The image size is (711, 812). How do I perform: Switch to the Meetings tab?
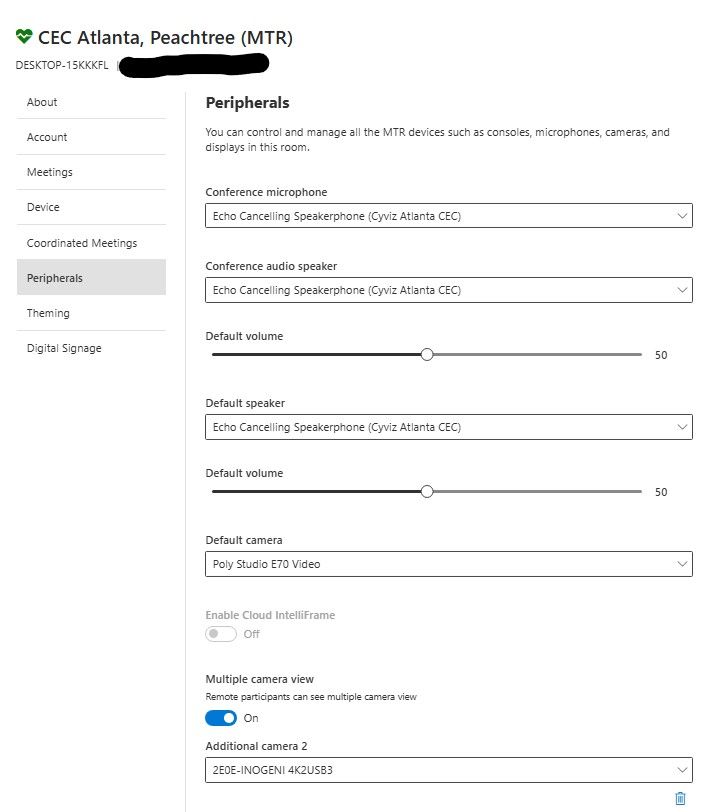click(50, 172)
